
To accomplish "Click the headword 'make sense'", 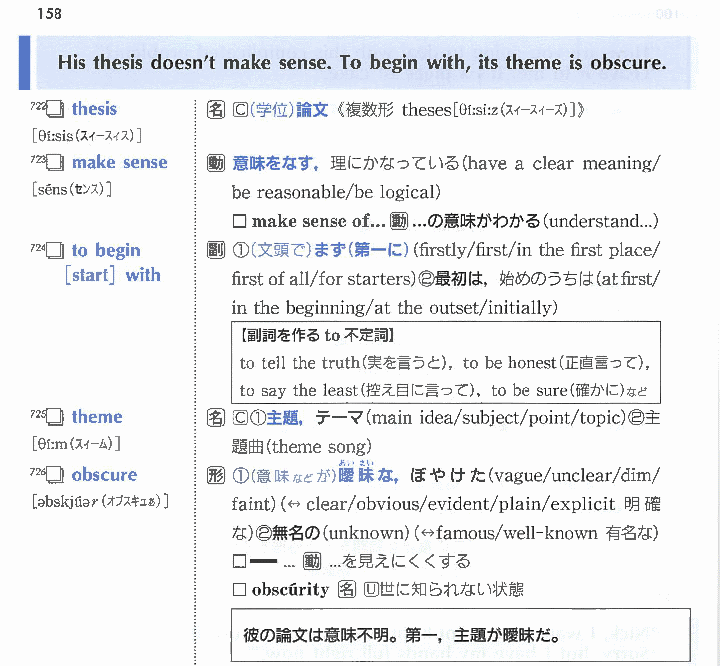I will click(119, 162).
